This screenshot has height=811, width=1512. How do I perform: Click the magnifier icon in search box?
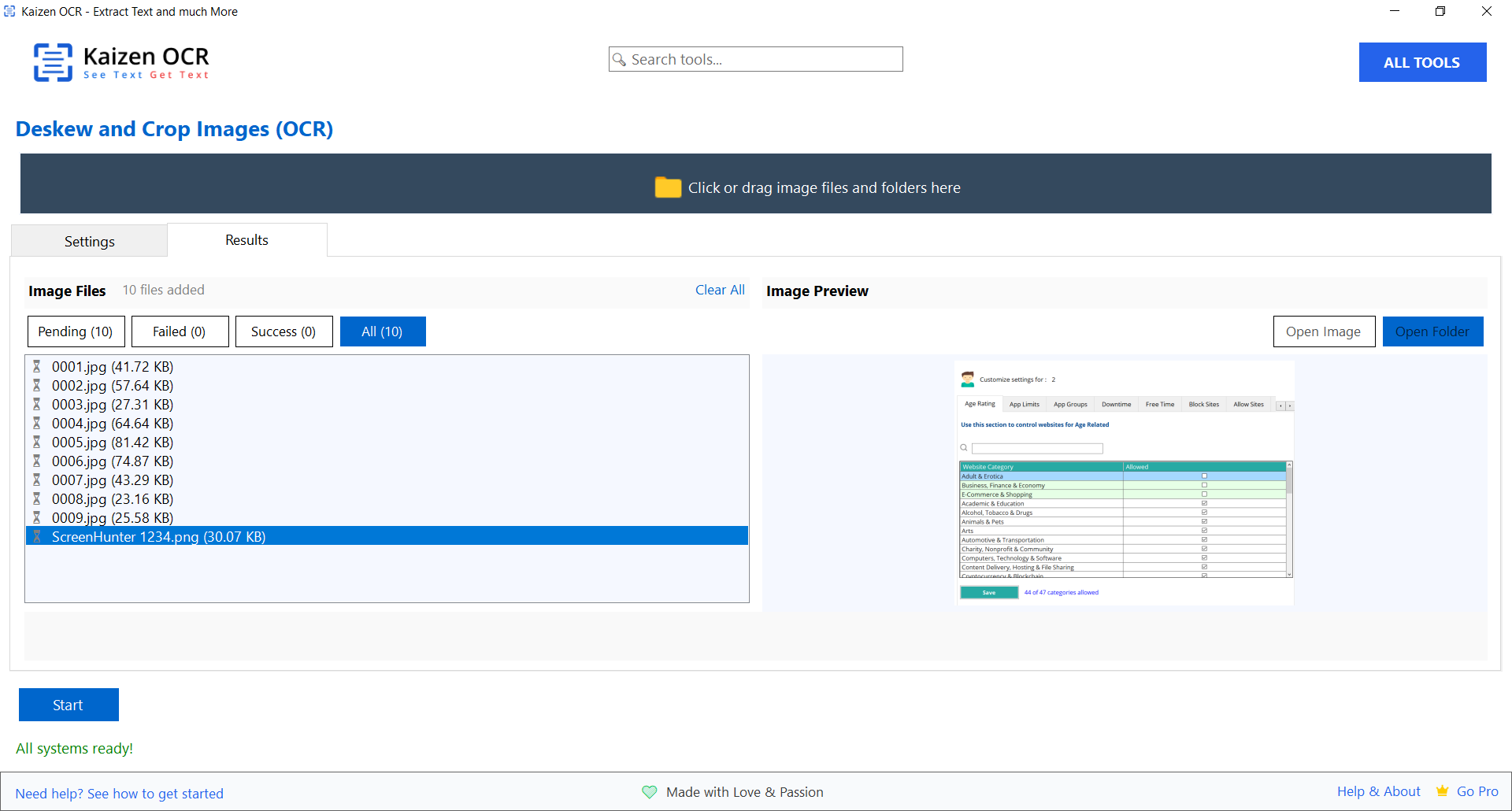[620, 60]
